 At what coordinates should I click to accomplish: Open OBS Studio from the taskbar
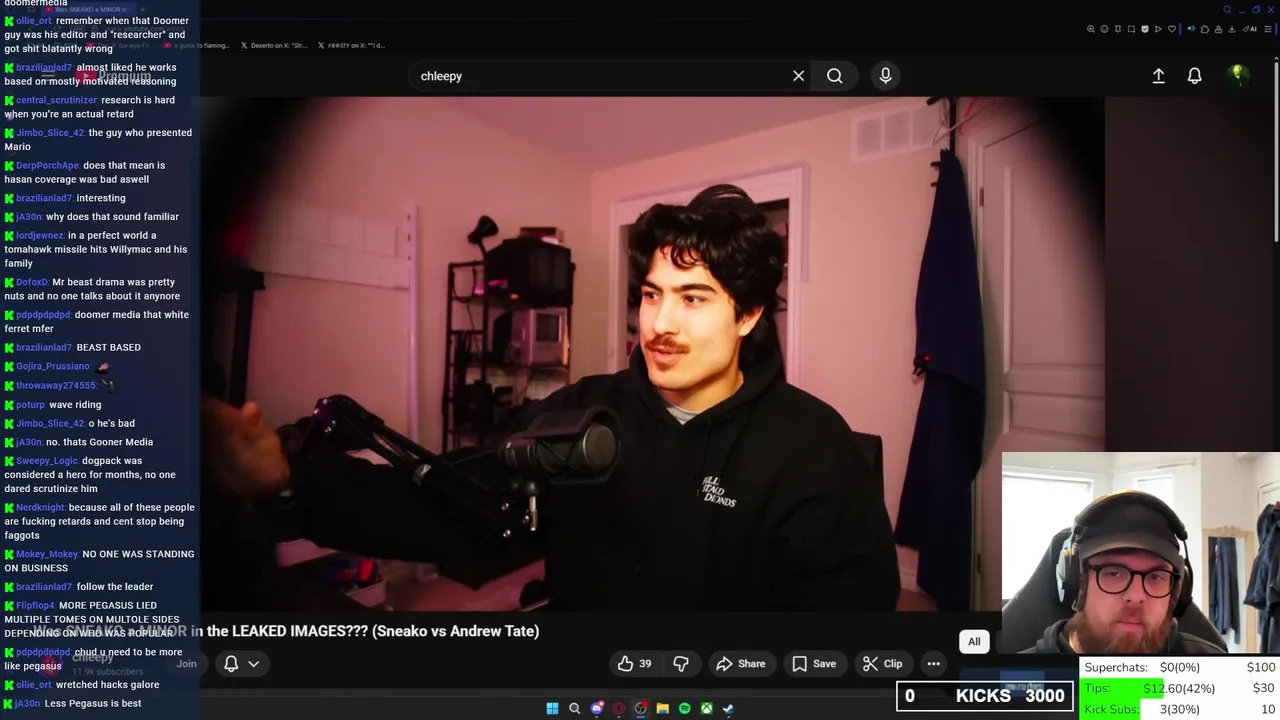(641, 708)
